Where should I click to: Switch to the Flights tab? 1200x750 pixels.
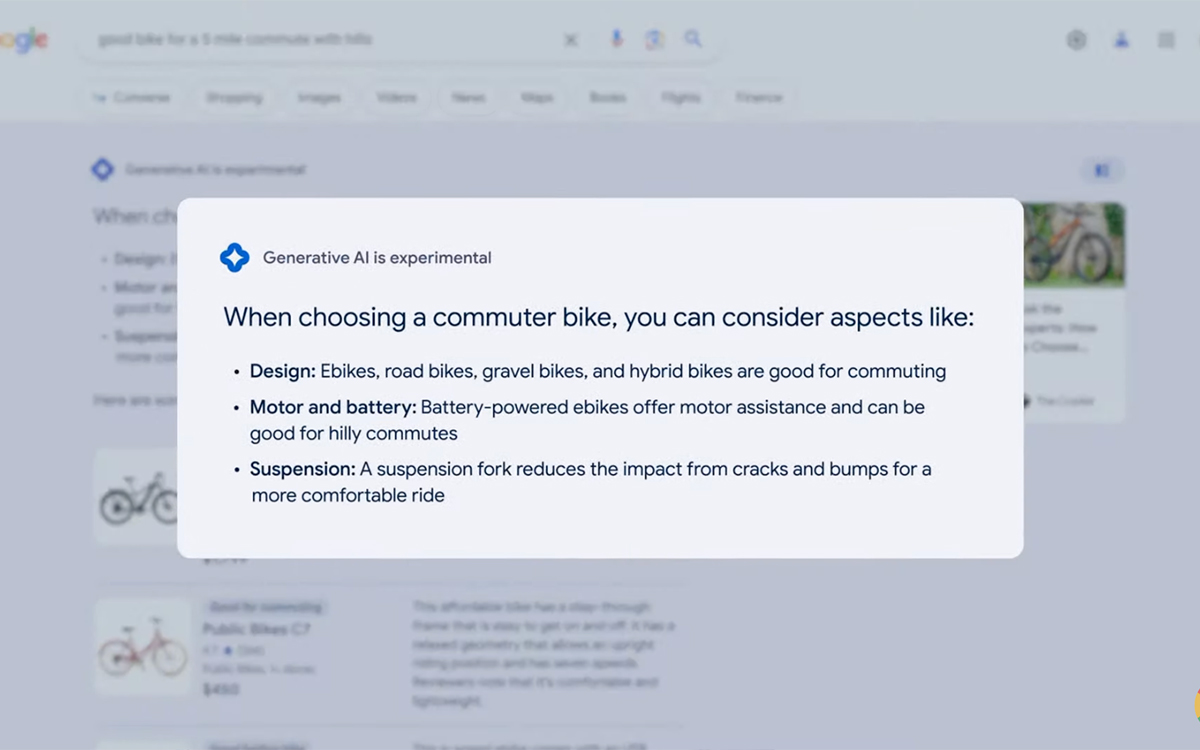pos(681,98)
